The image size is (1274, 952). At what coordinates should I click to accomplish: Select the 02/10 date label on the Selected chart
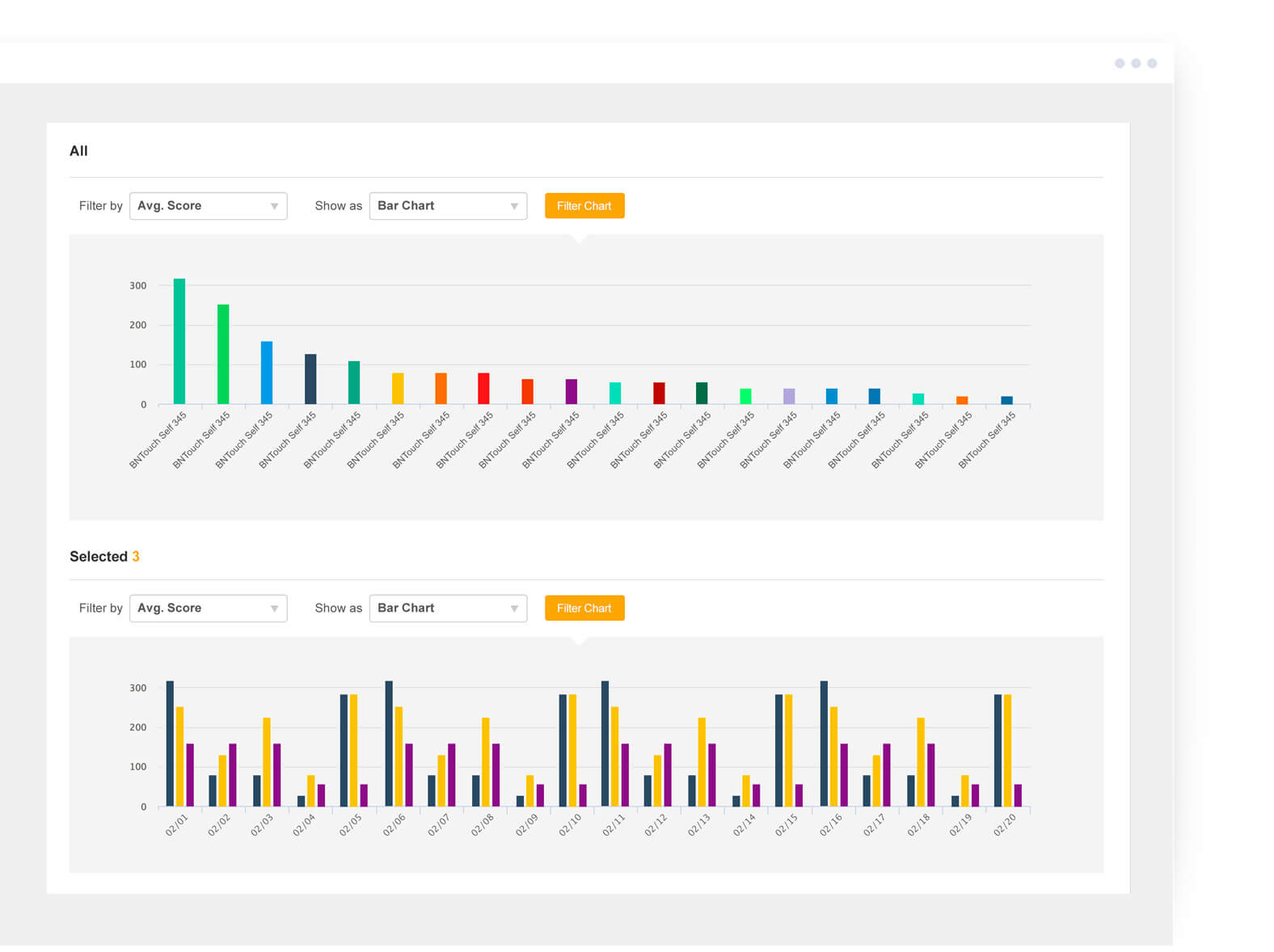[570, 825]
